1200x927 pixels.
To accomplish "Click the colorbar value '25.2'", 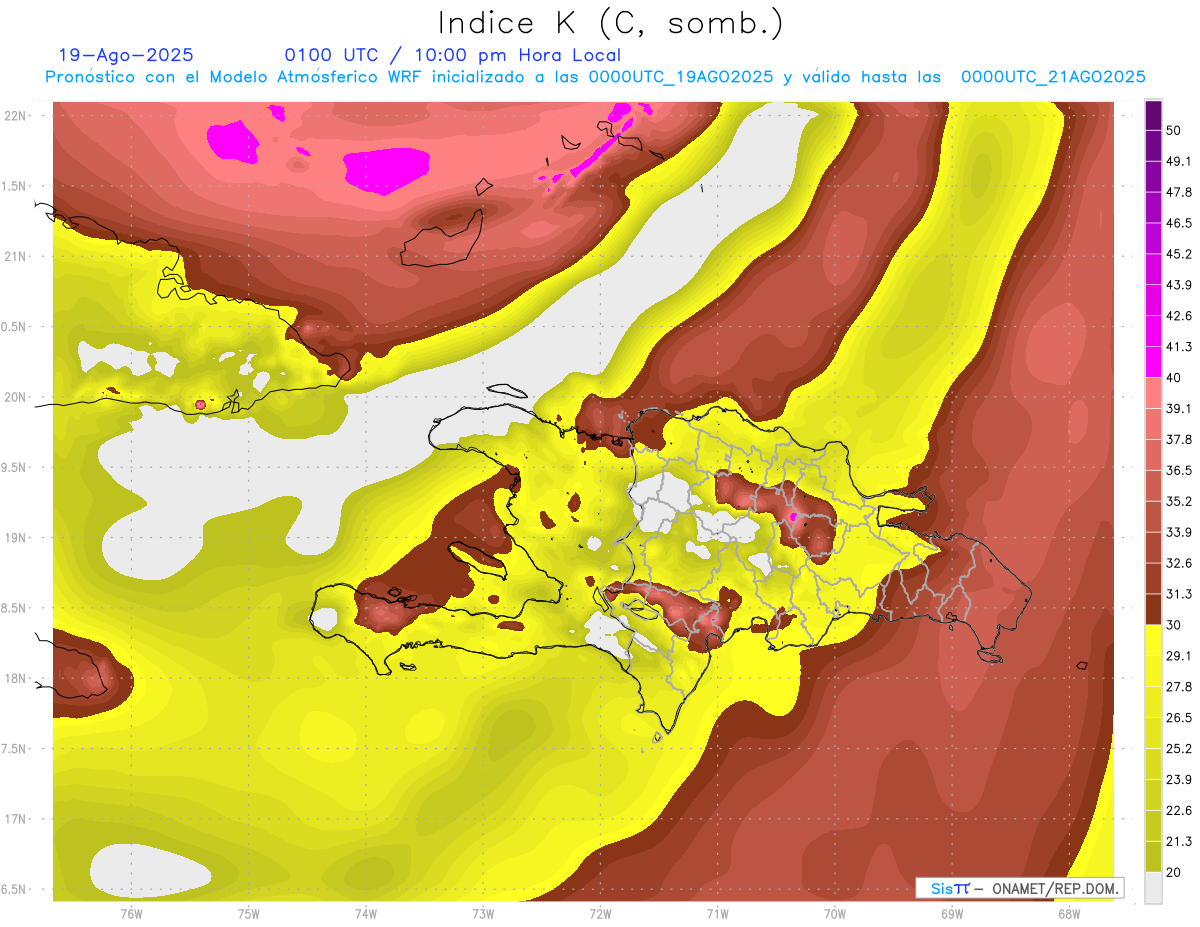I will [x=1179, y=749].
